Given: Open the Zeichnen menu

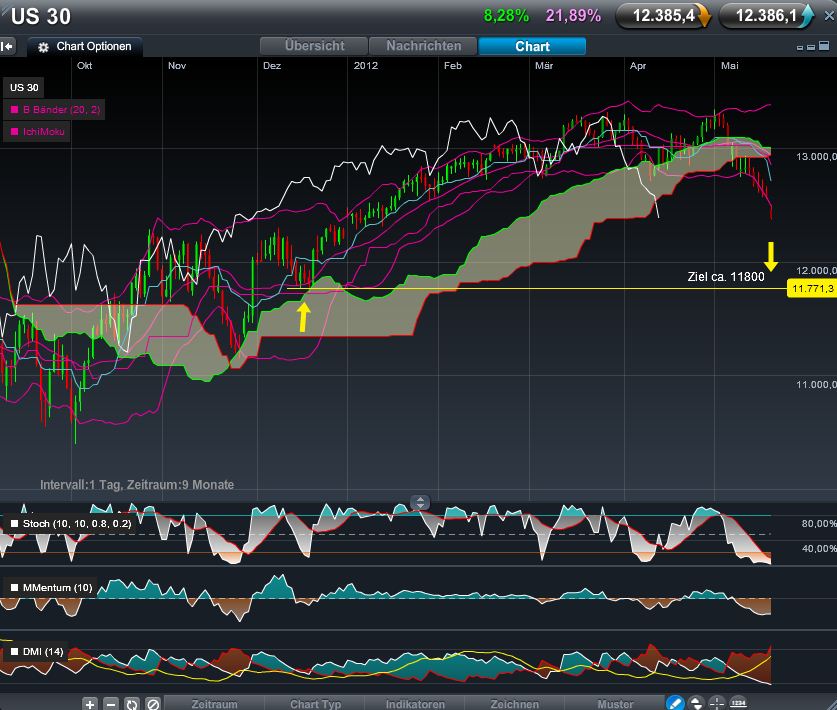Looking at the screenshot, I should click(515, 704).
